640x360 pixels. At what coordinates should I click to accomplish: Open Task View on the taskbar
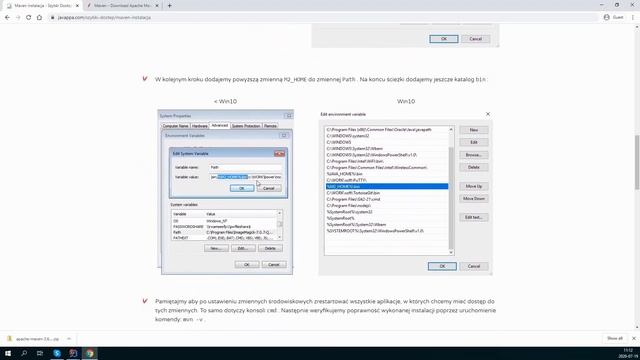coord(40,353)
